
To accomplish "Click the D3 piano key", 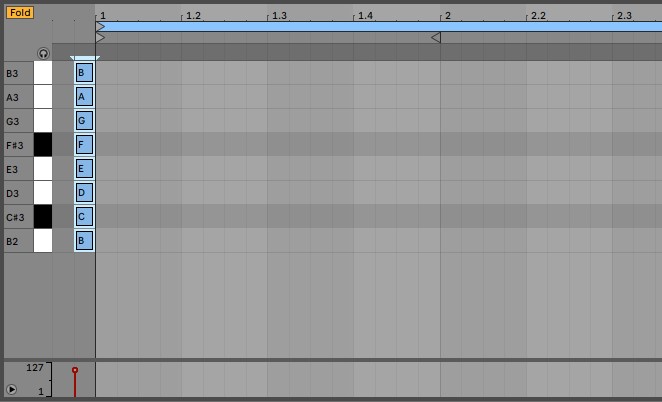I will pyautogui.click(x=43, y=193).
